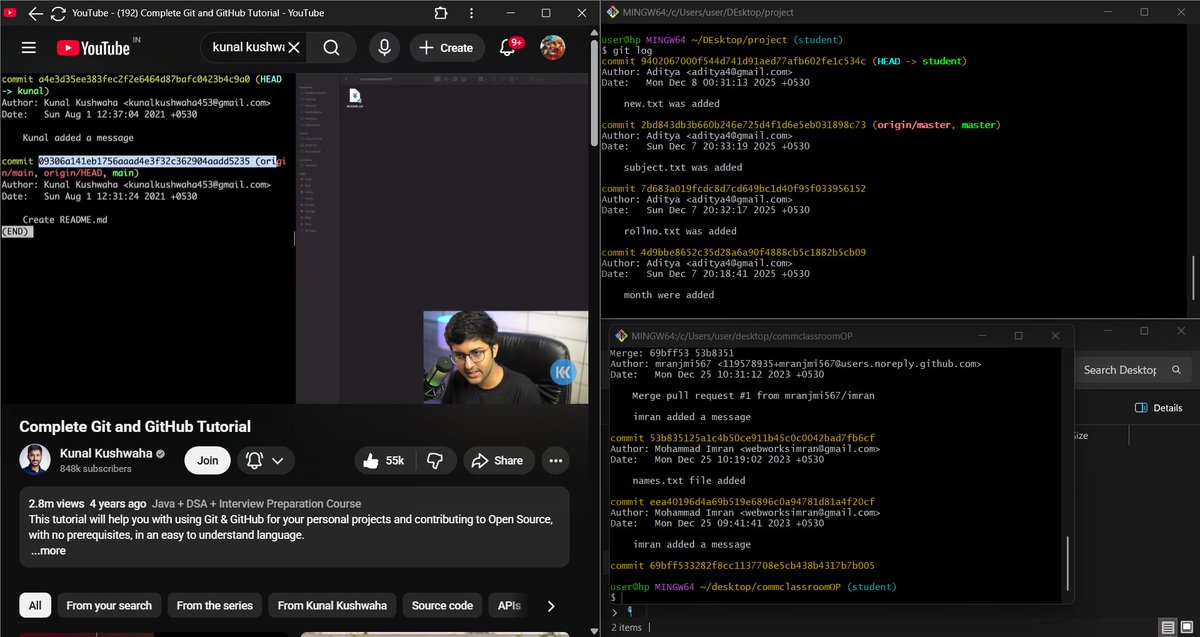Select the All filter chip
The width and height of the screenshot is (1200, 637).
pyautogui.click(x=34, y=605)
